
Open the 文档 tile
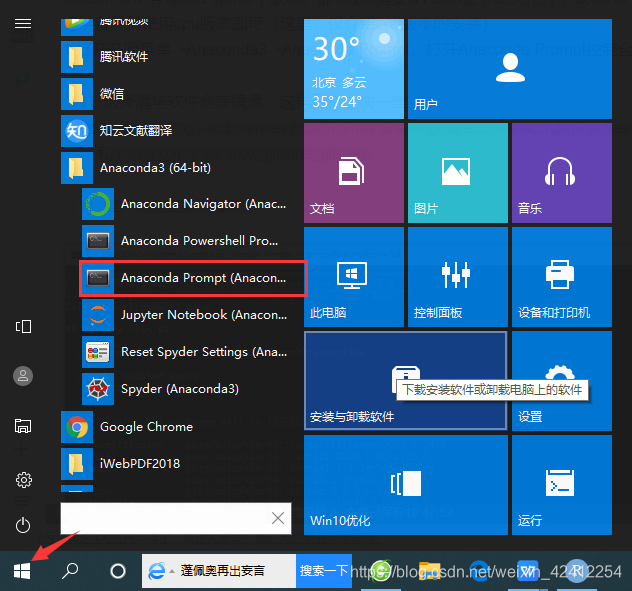[x=354, y=173]
